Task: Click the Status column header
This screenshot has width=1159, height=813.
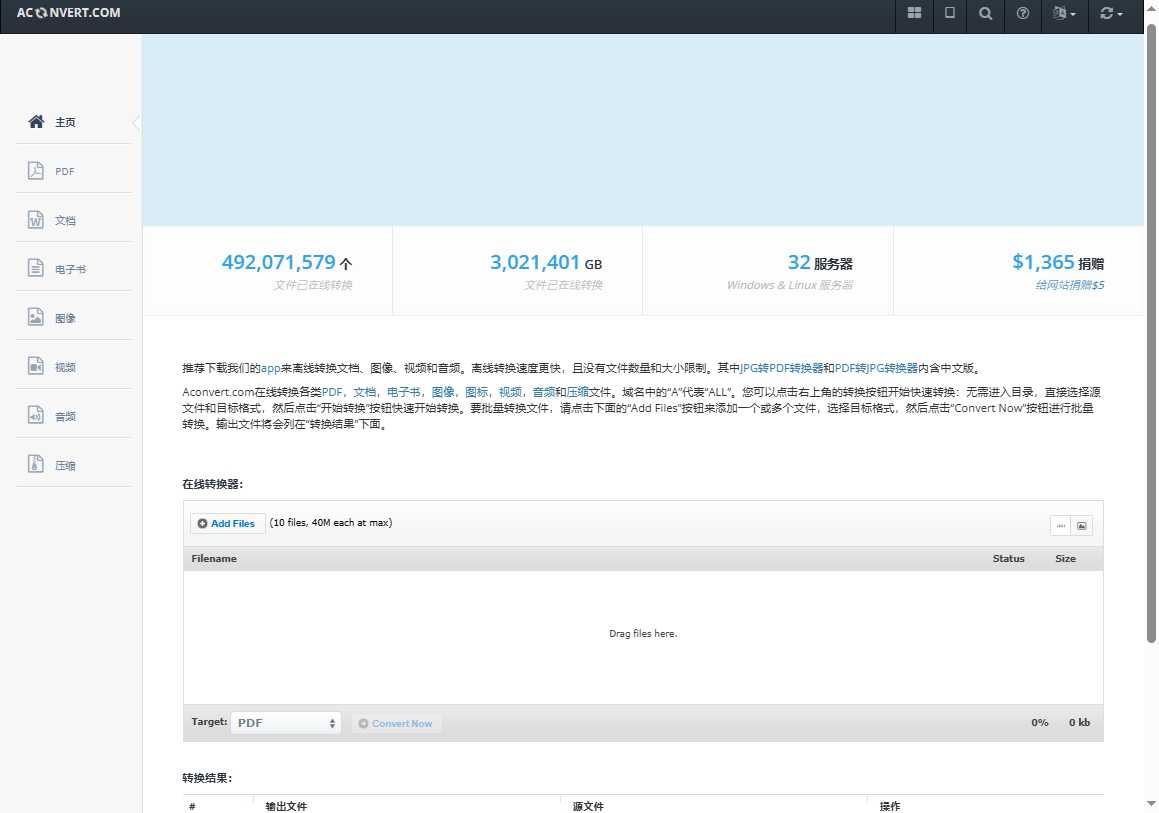Action: [x=1008, y=559]
